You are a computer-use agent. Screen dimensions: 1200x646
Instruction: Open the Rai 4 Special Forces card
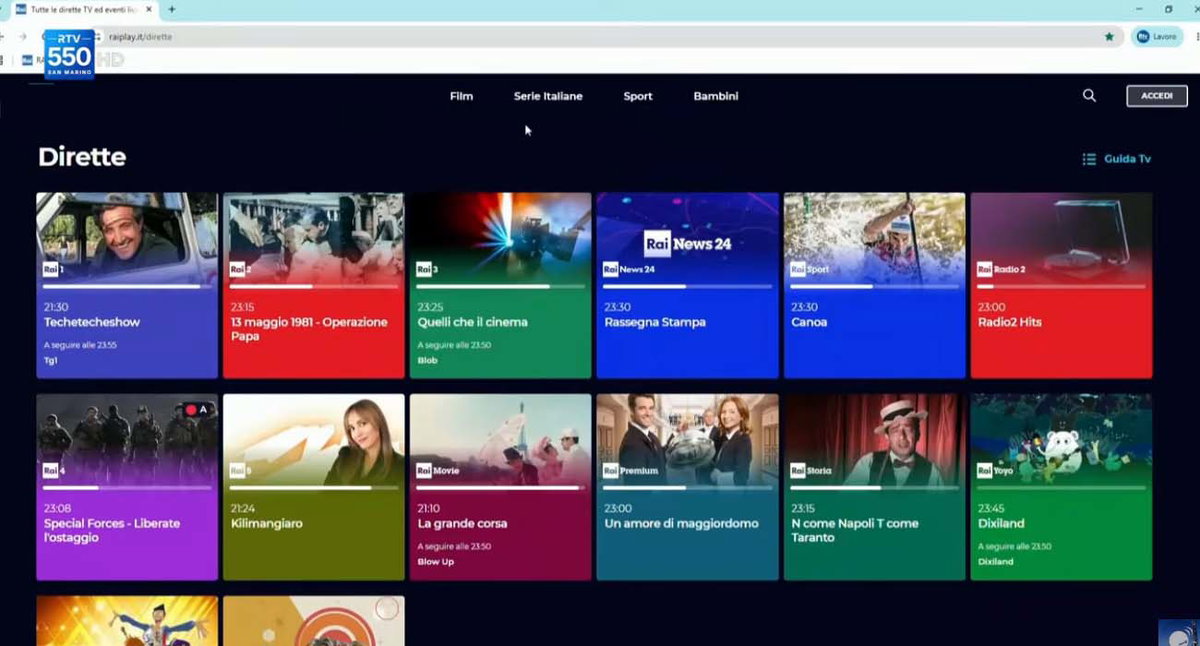point(127,487)
